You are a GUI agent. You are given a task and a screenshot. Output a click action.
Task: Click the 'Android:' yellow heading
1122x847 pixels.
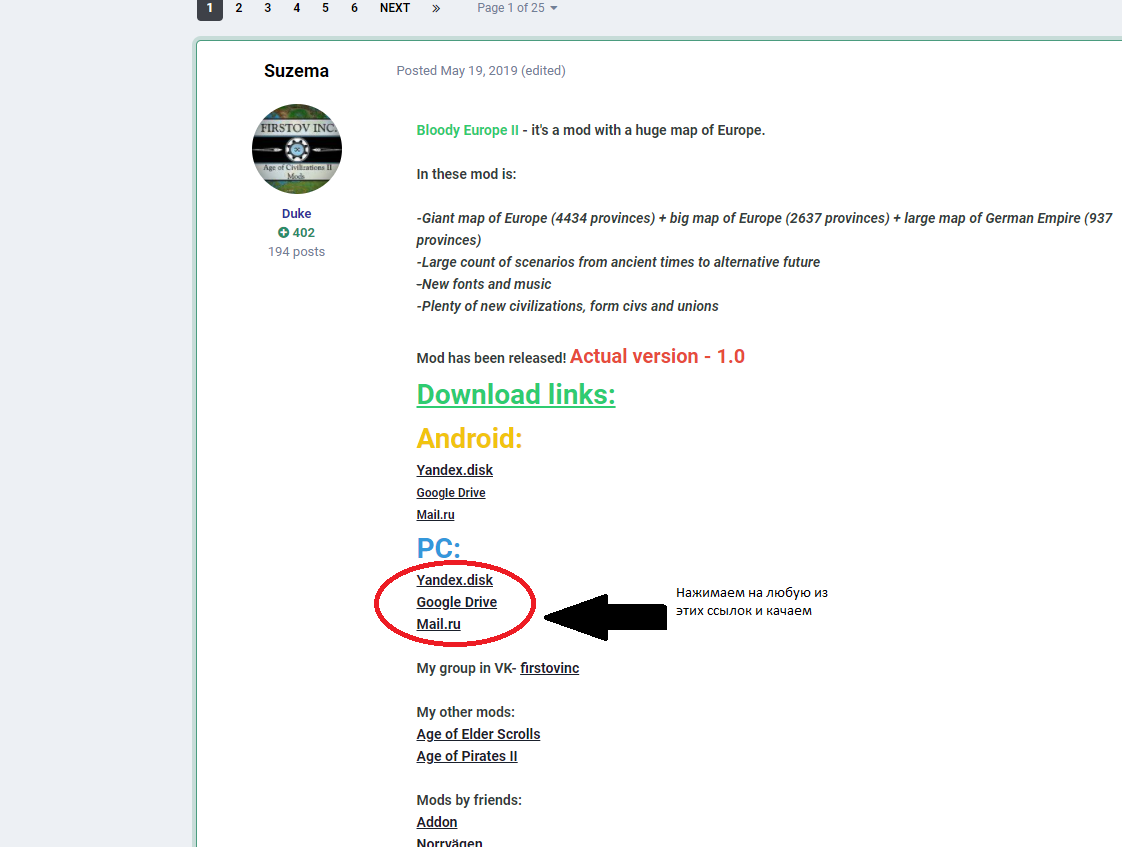pyautogui.click(x=469, y=439)
